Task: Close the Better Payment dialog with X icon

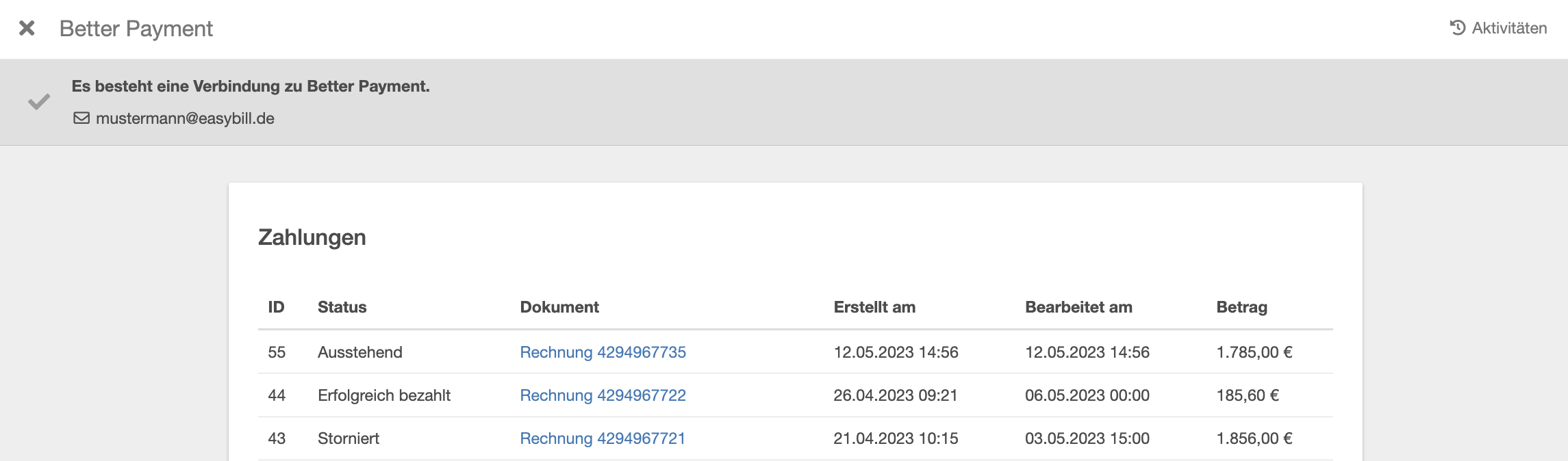Action: 27,28
